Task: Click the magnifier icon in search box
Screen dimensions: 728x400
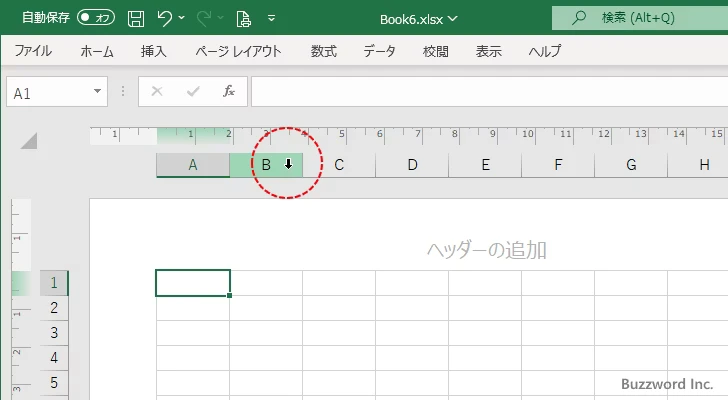Action: point(578,18)
